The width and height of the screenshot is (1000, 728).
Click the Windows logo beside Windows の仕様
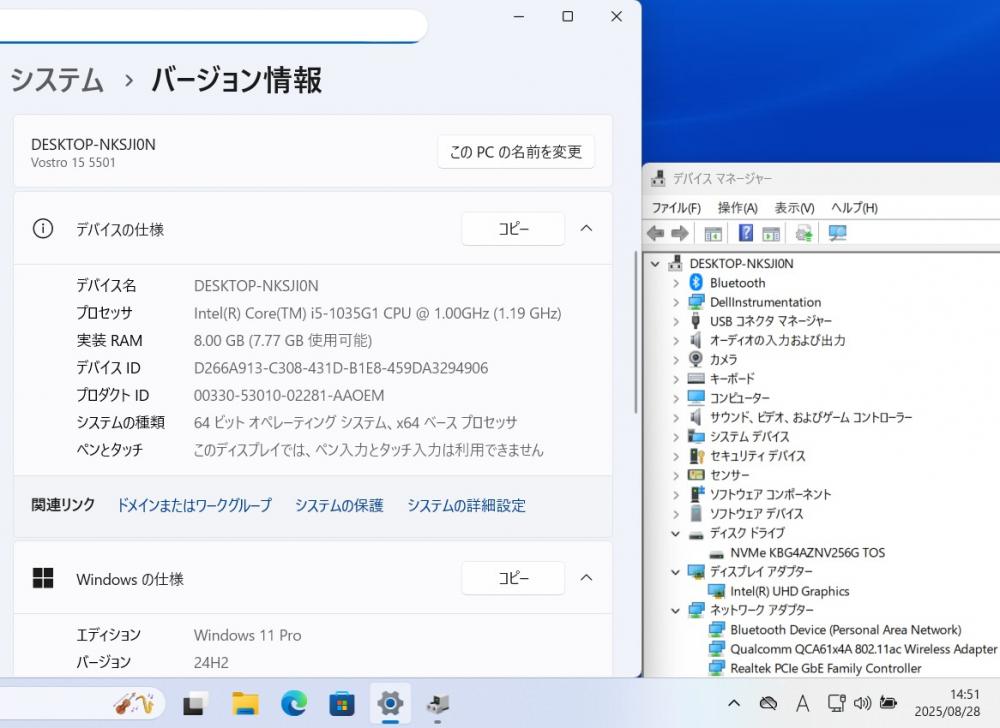[x=43, y=578]
